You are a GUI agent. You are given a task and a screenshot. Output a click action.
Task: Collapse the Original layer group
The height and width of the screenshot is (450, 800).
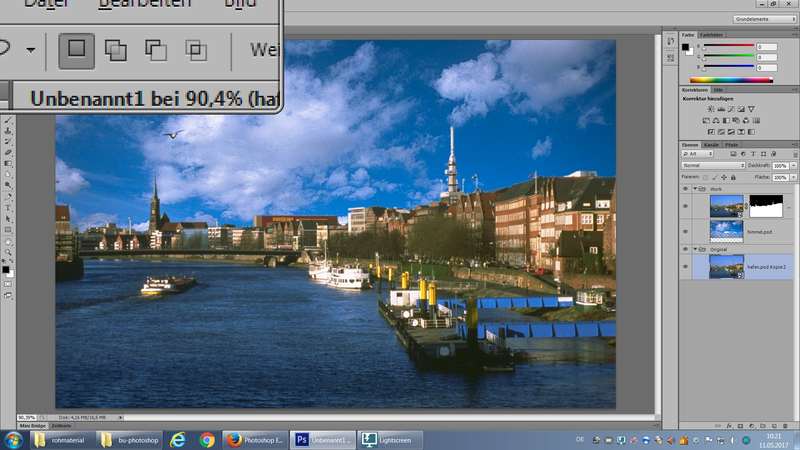point(695,248)
